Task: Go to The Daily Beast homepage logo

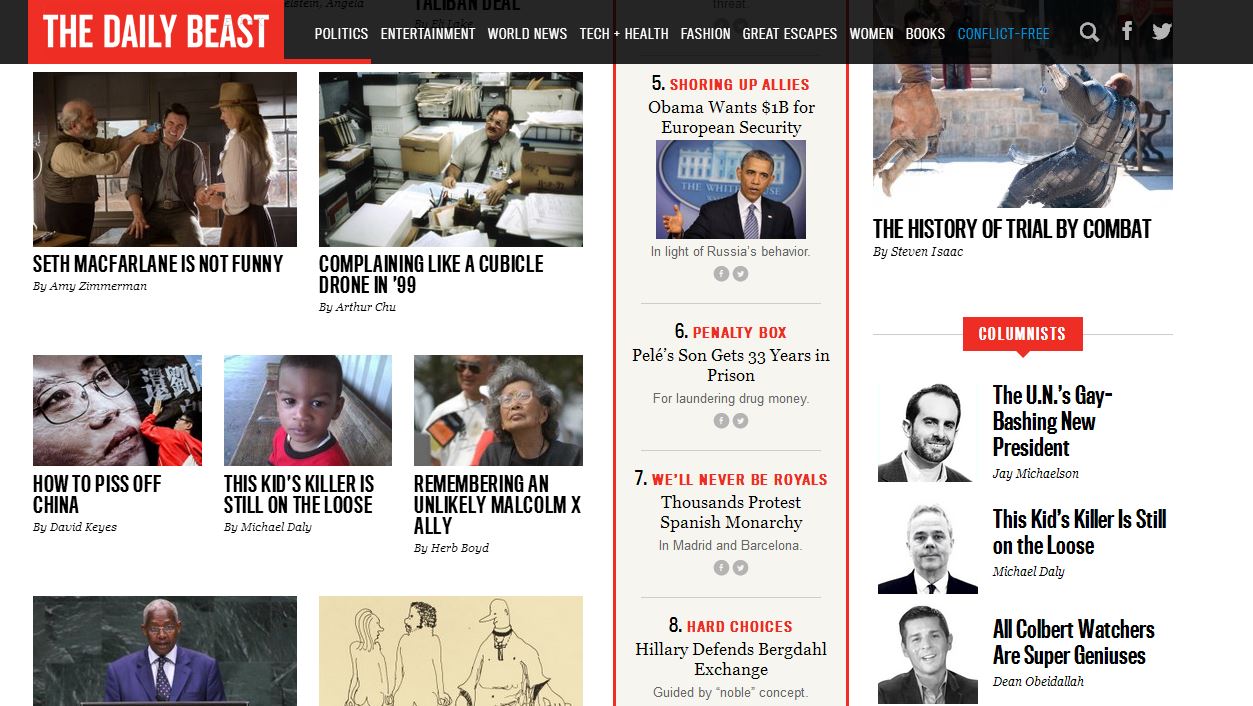Action: click(x=156, y=32)
